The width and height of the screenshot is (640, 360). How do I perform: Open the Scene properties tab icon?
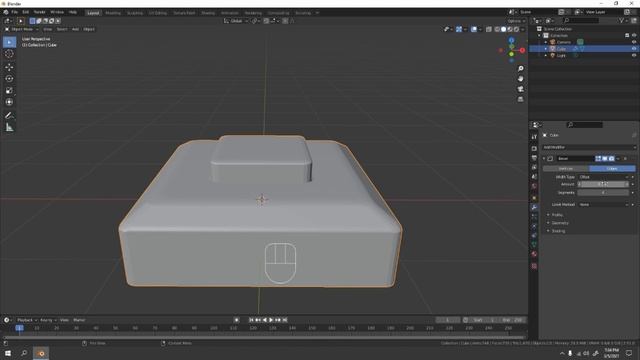pos(534,177)
